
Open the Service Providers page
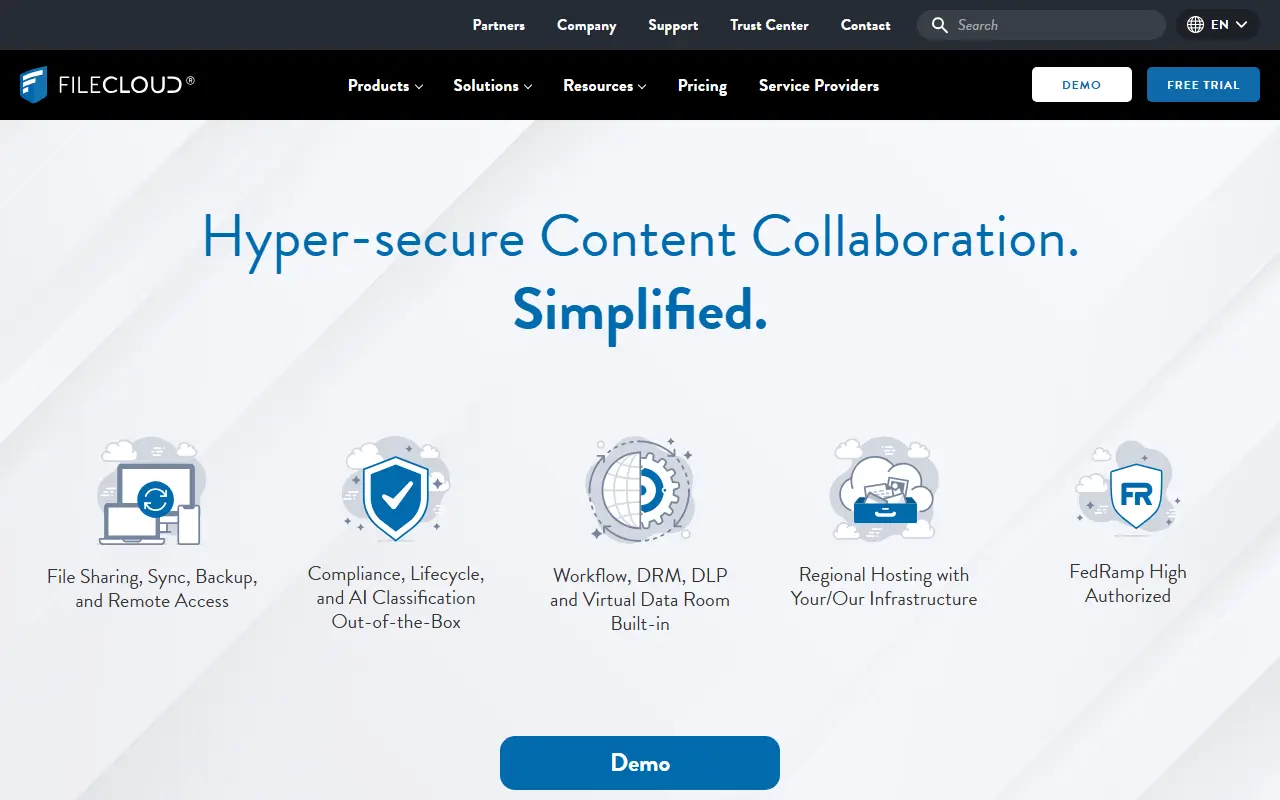click(819, 86)
